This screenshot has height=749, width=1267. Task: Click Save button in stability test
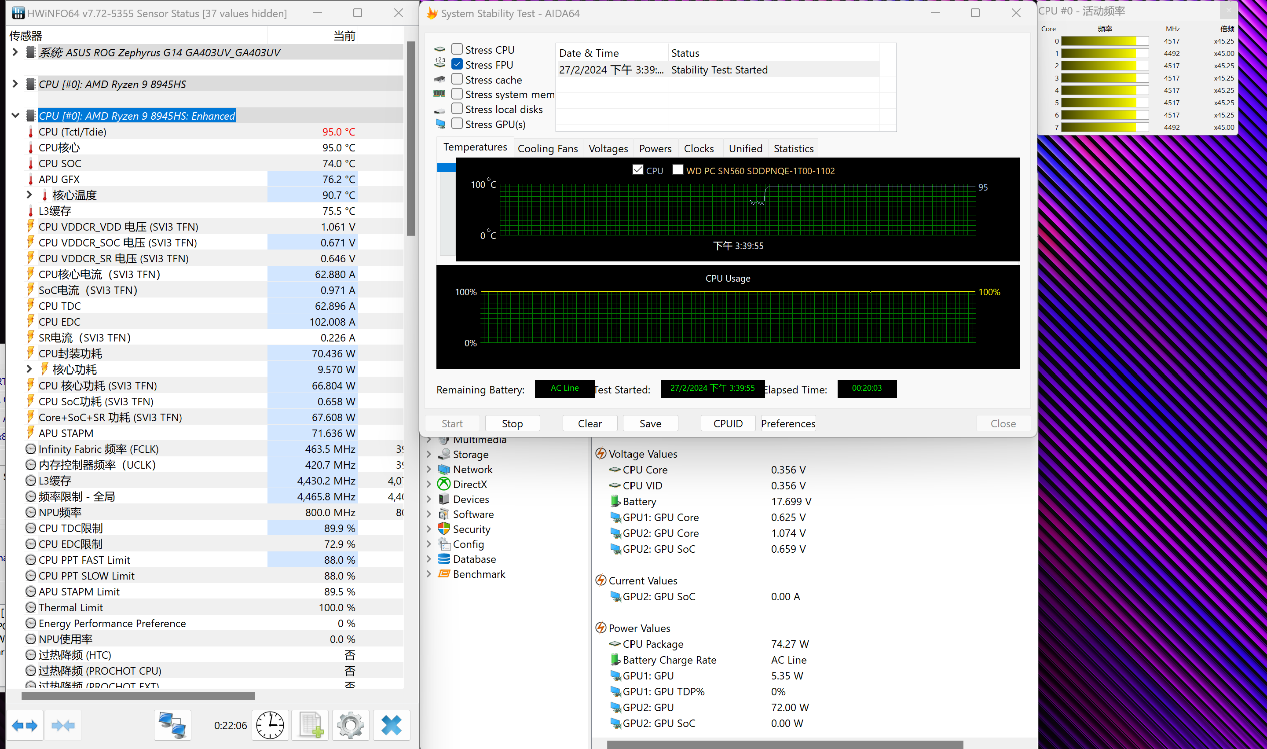pyautogui.click(x=650, y=423)
